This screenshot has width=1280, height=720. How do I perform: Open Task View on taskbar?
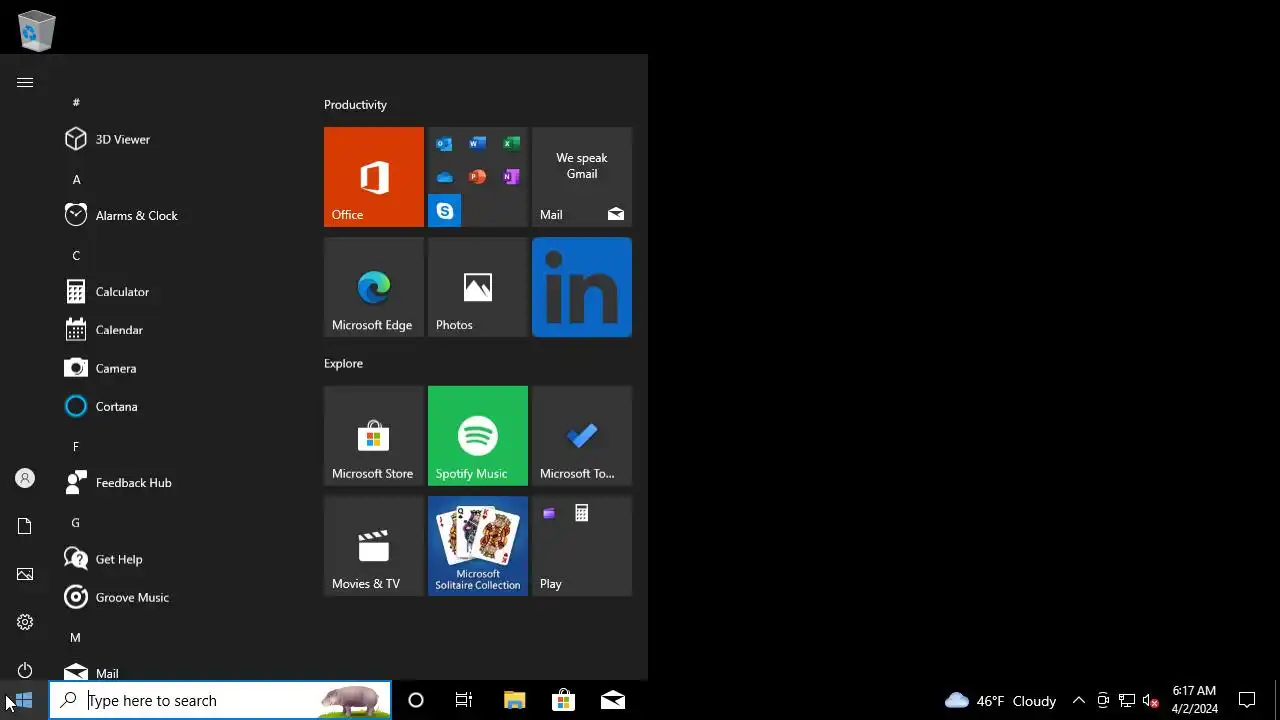(464, 700)
